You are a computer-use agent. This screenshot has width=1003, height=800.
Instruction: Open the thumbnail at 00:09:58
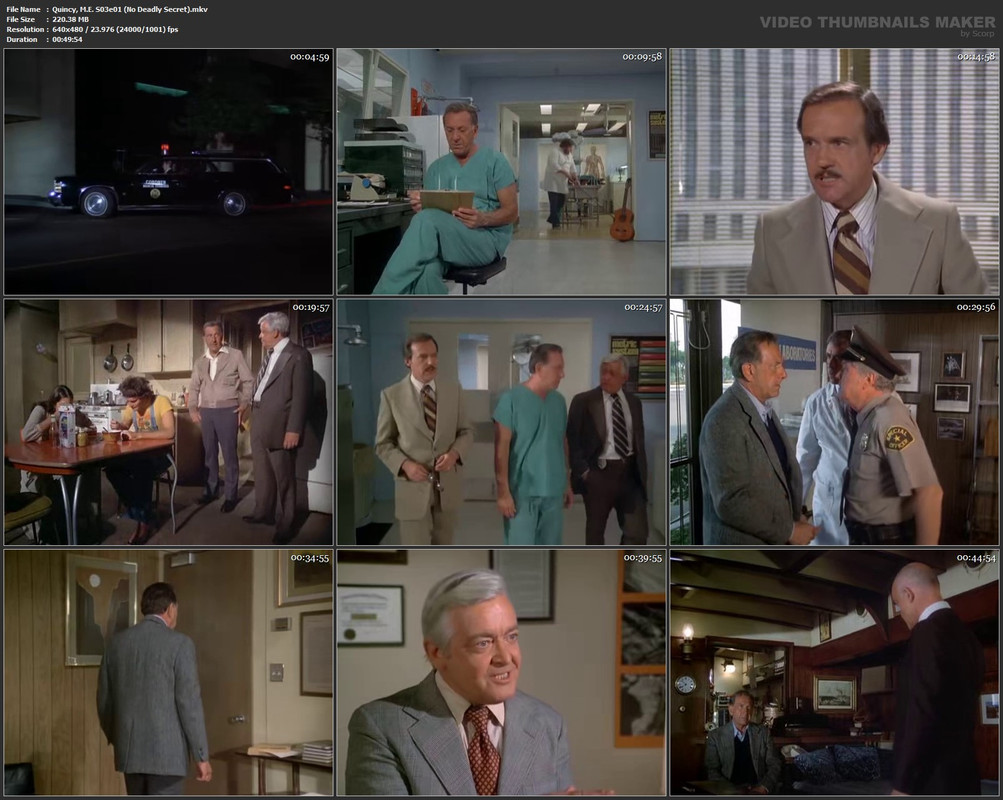502,171
